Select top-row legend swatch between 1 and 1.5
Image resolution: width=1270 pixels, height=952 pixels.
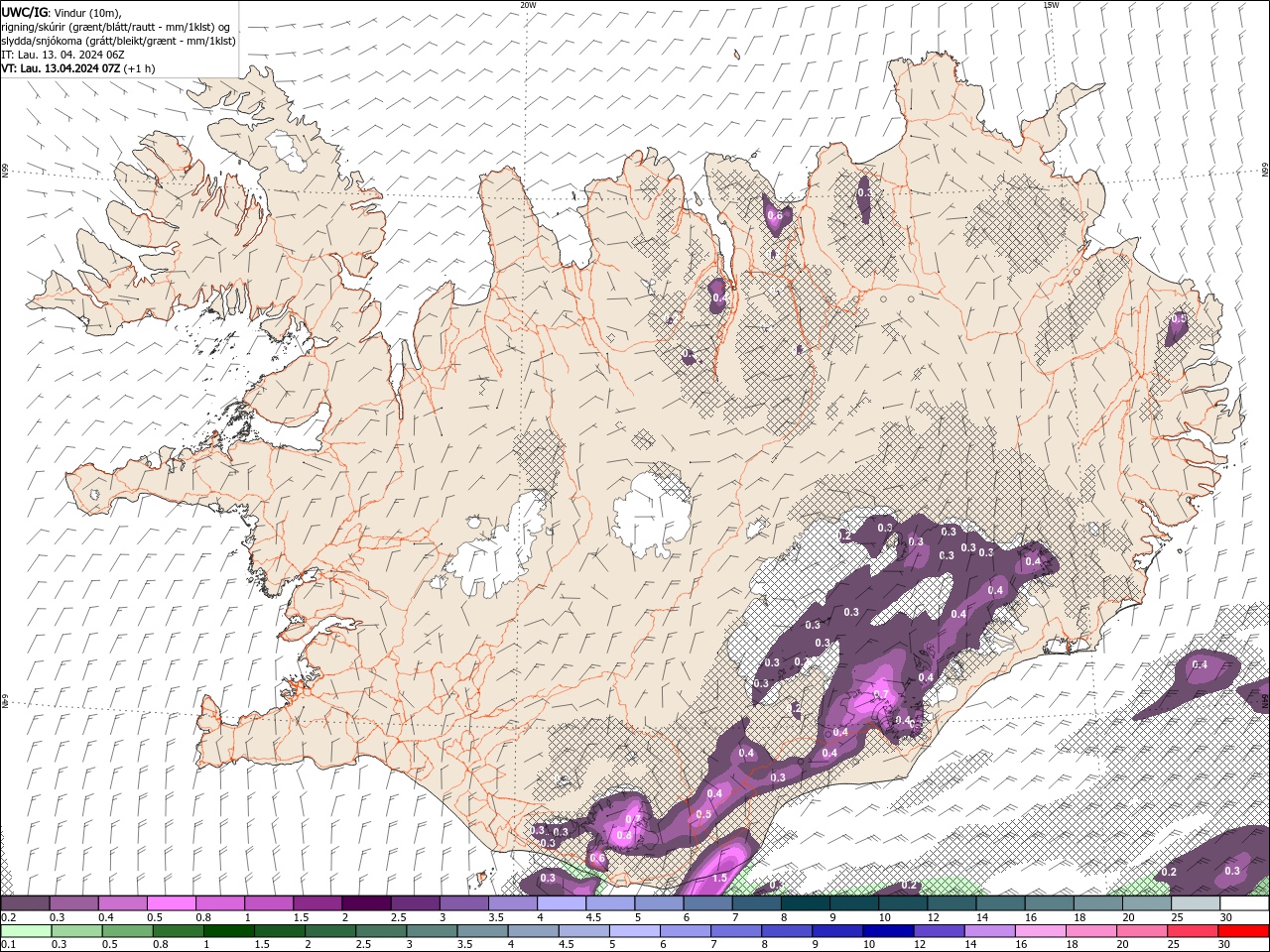coord(269,903)
